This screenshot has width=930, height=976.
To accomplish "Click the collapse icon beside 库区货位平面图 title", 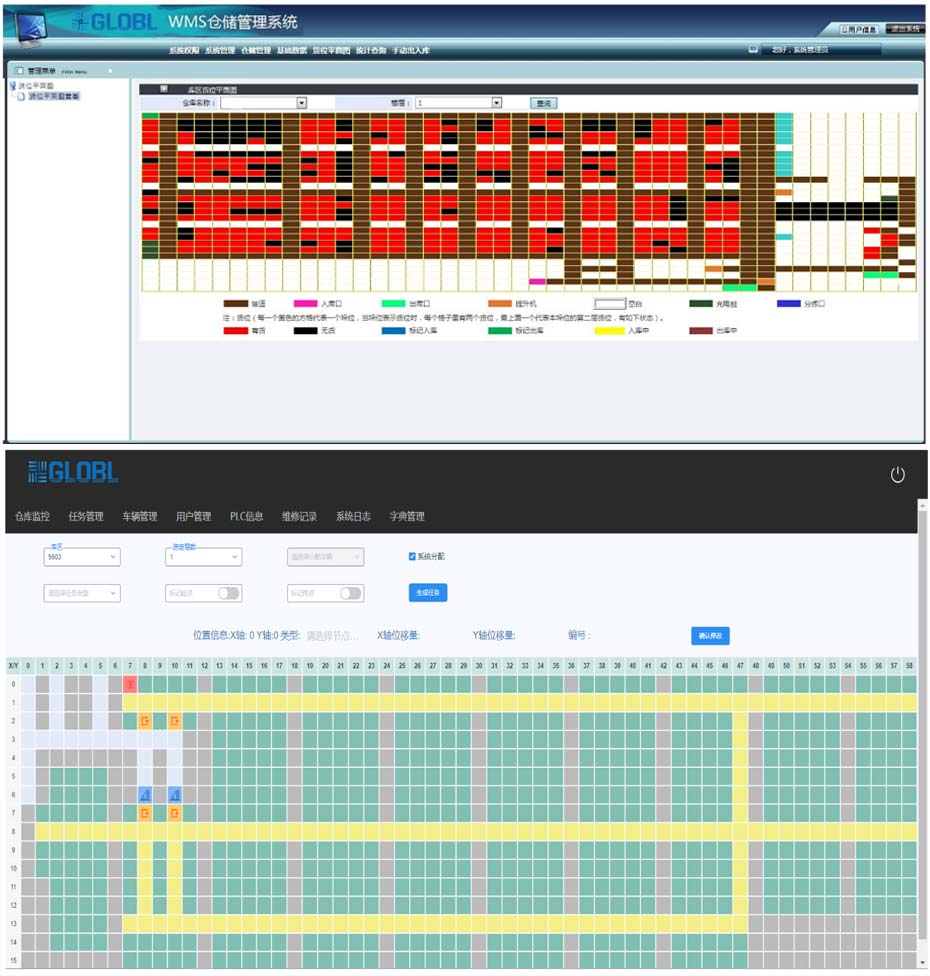I will [163, 89].
